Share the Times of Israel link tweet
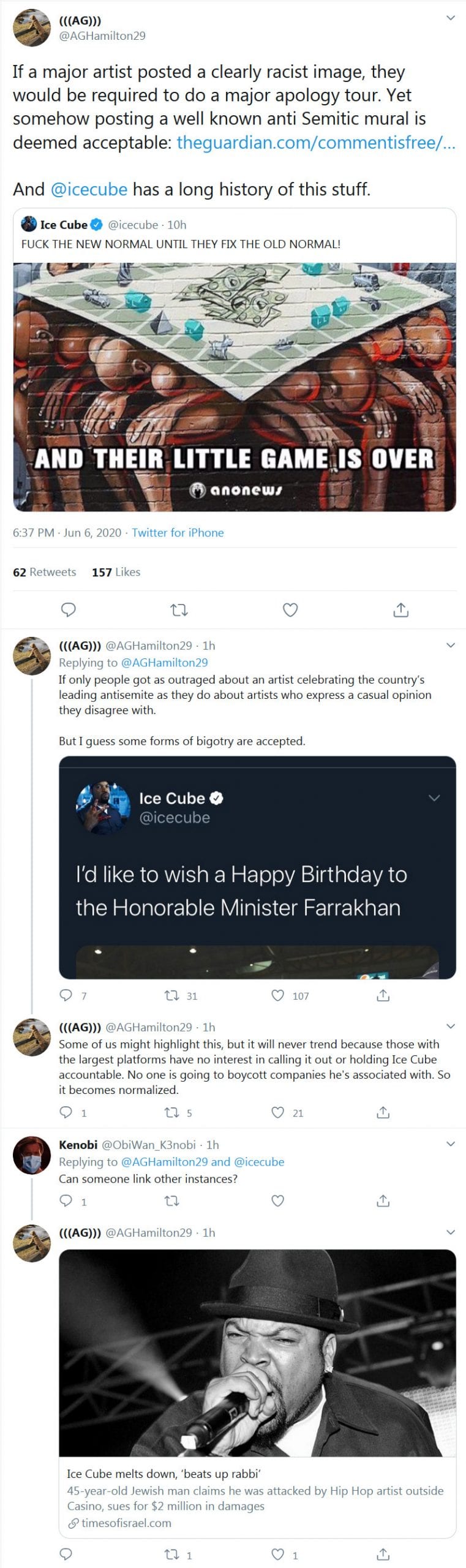 [383, 1554]
